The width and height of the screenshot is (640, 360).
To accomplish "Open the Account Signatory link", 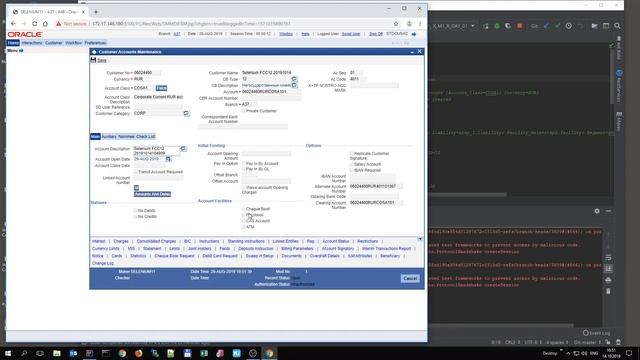I will 338,249.
